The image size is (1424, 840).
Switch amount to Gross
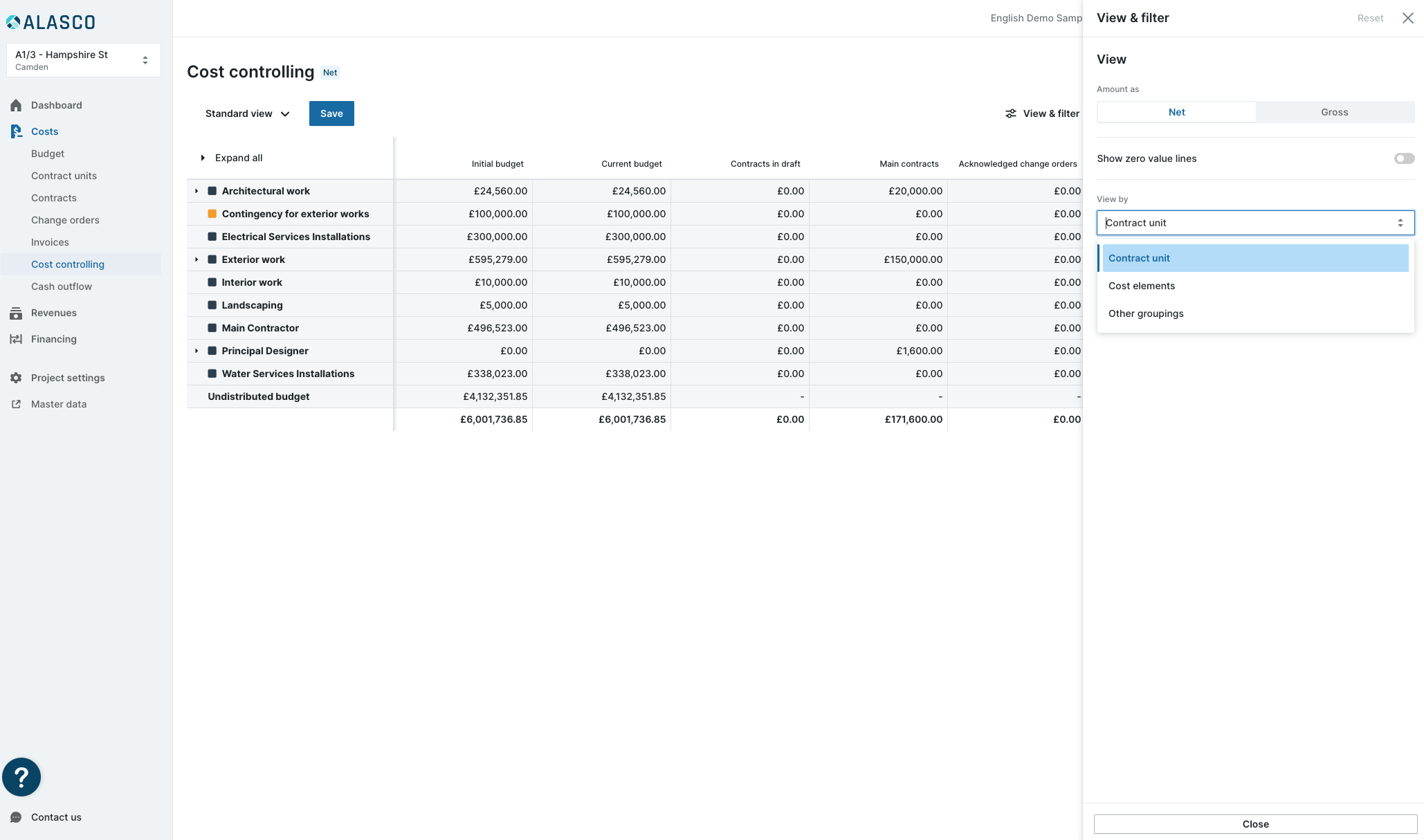click(x=1335, y=112)
